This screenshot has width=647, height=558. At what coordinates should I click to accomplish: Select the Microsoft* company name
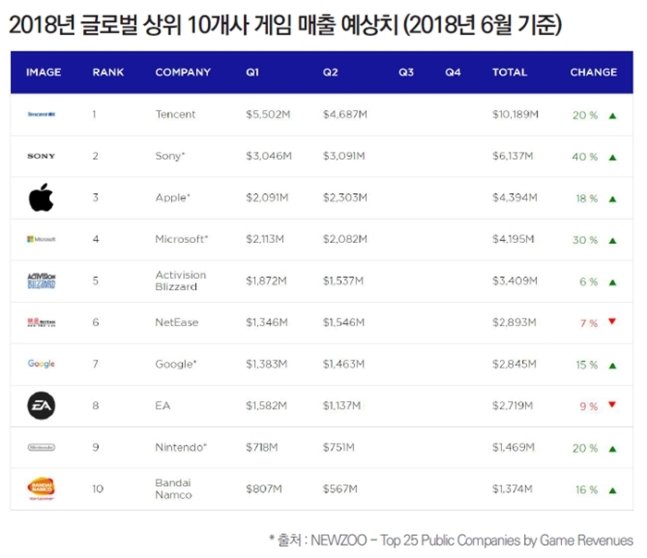pos(182,239)
